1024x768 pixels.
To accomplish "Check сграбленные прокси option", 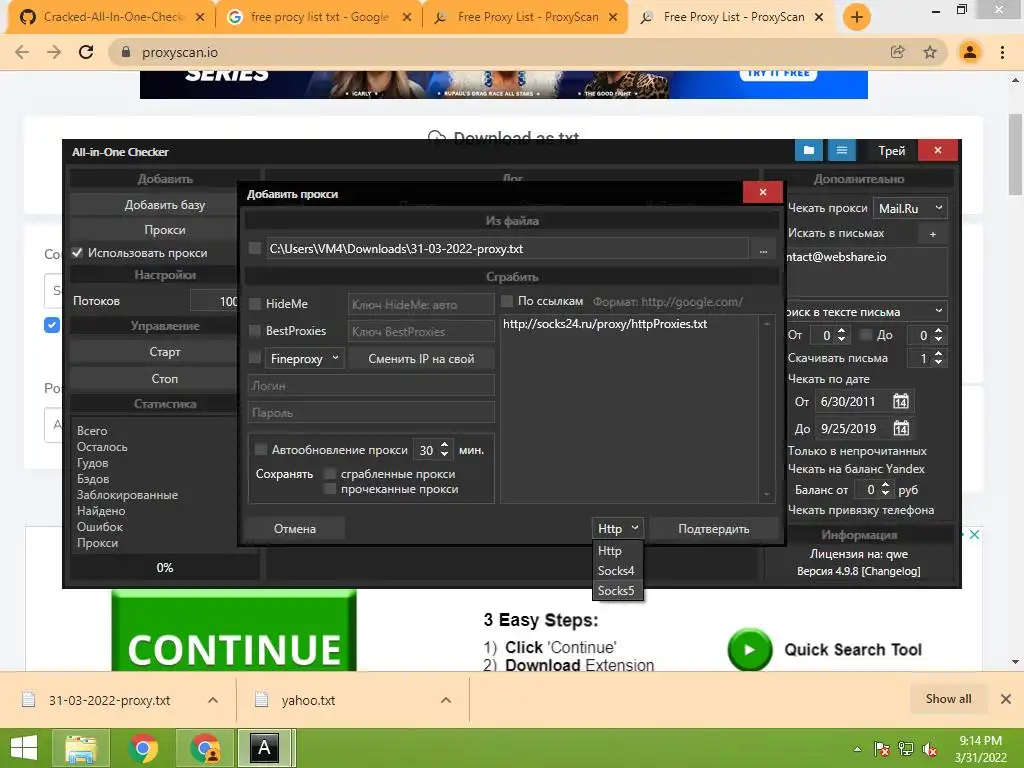I will point(330,473).
